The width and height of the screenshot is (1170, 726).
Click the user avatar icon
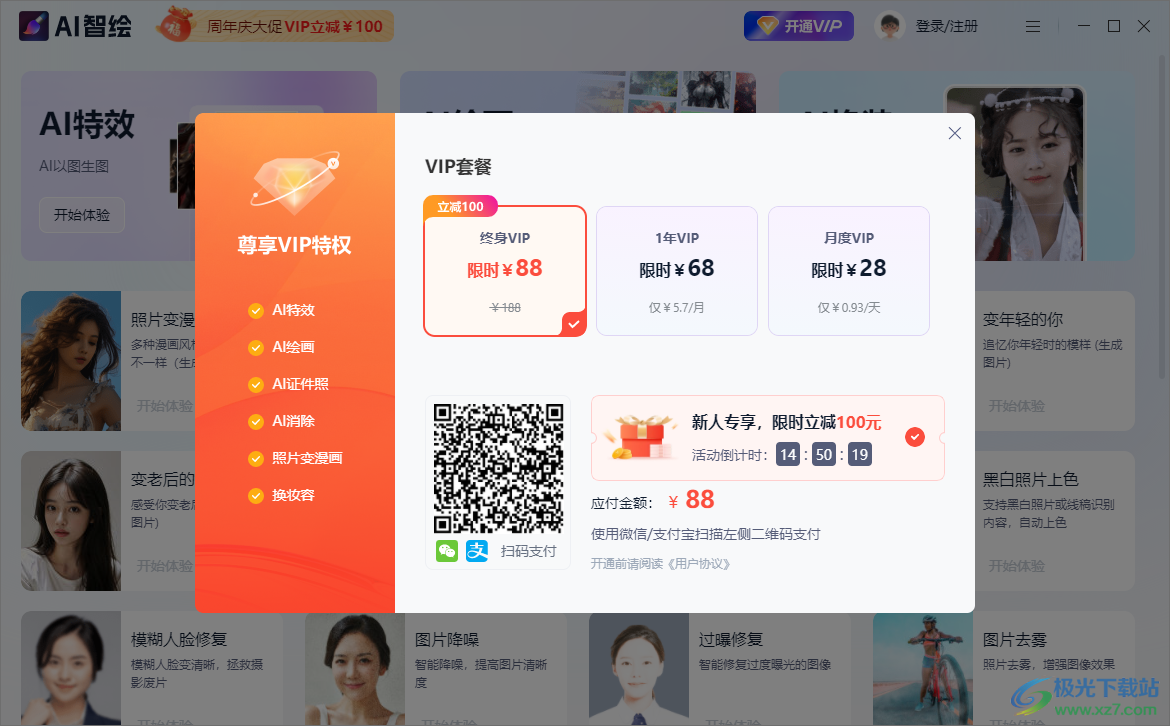tap(889, 26)
